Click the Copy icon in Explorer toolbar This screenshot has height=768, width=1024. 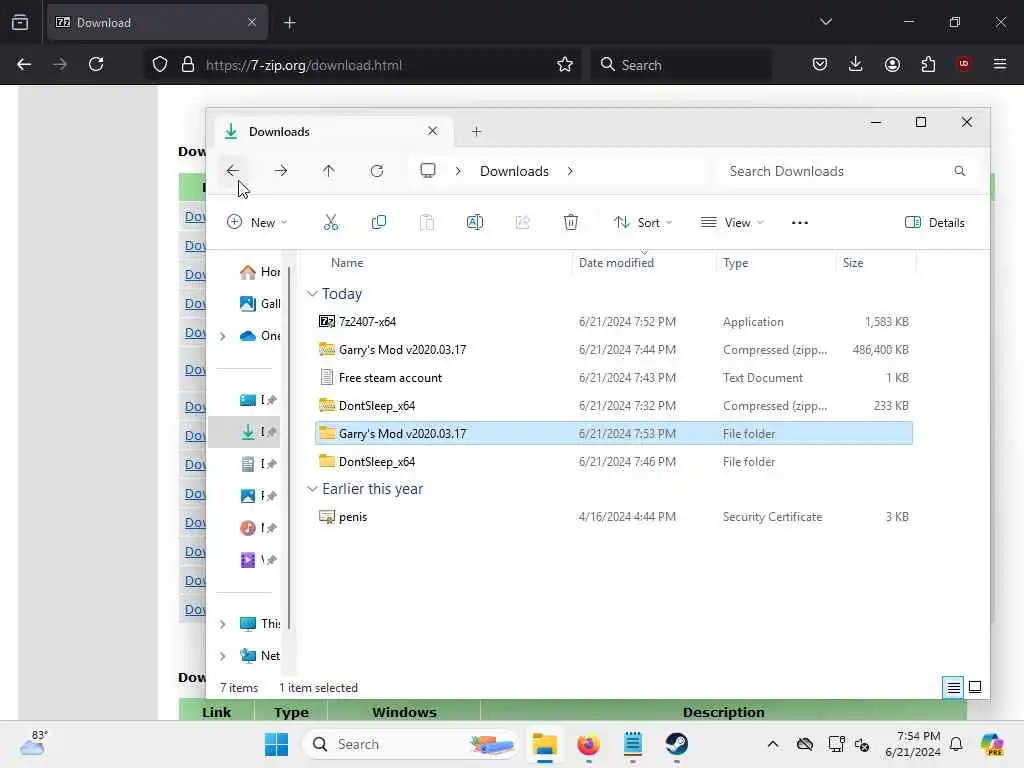[x=379, y=223]
